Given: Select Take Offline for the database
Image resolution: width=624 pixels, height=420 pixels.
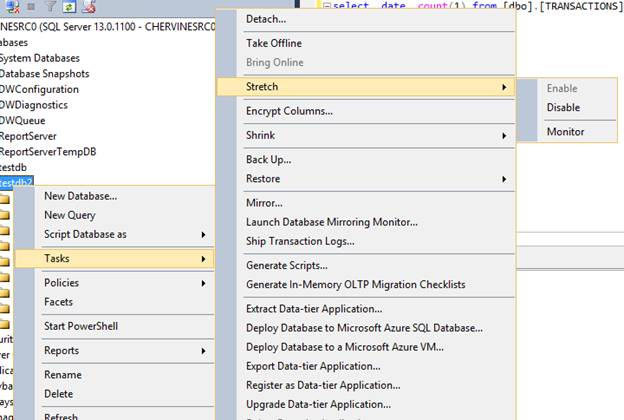Looking at the screenshot, I should [x=274, y=43].
